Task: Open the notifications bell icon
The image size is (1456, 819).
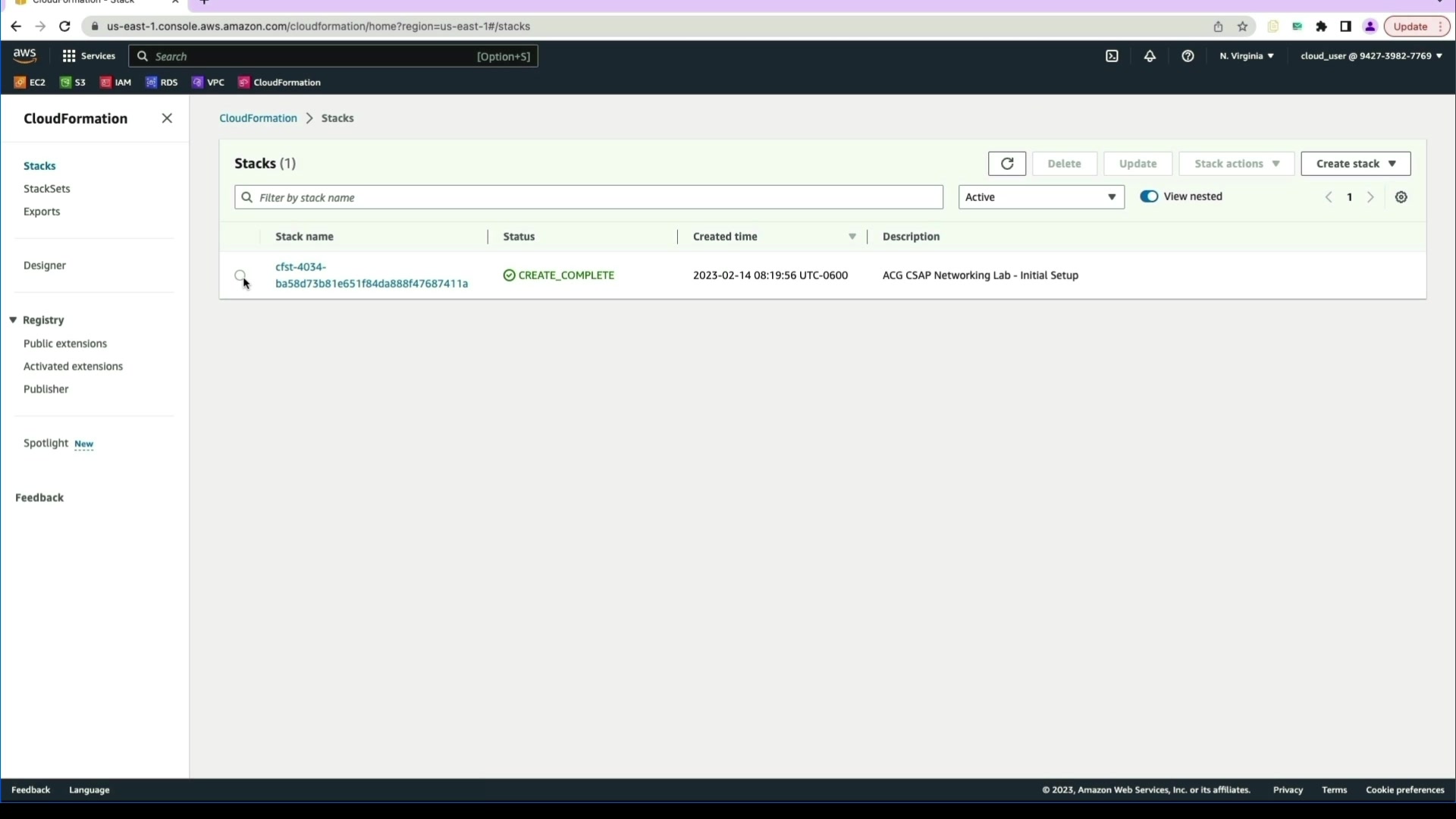Action: [x=1150, y=56]
